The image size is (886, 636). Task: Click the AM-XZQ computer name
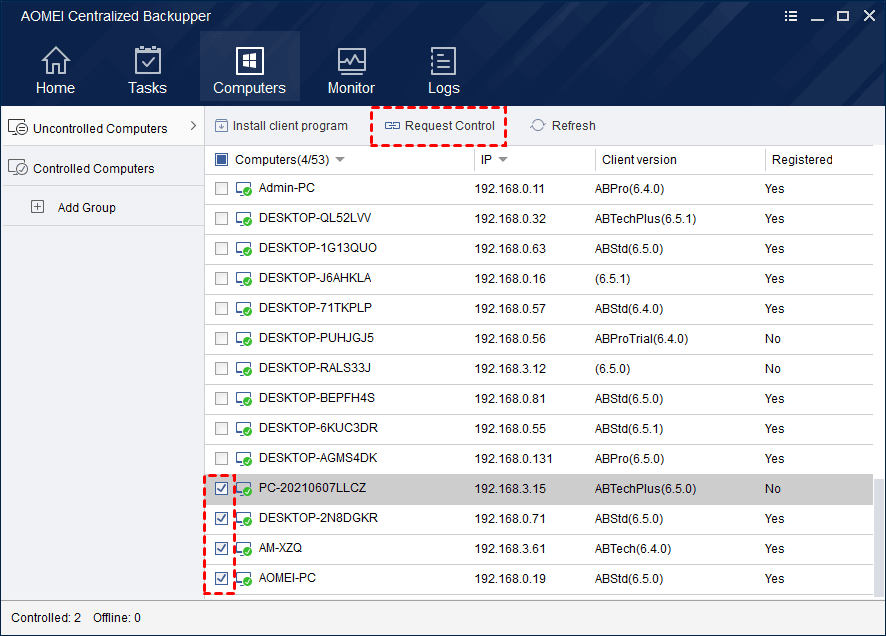[280, 548]
